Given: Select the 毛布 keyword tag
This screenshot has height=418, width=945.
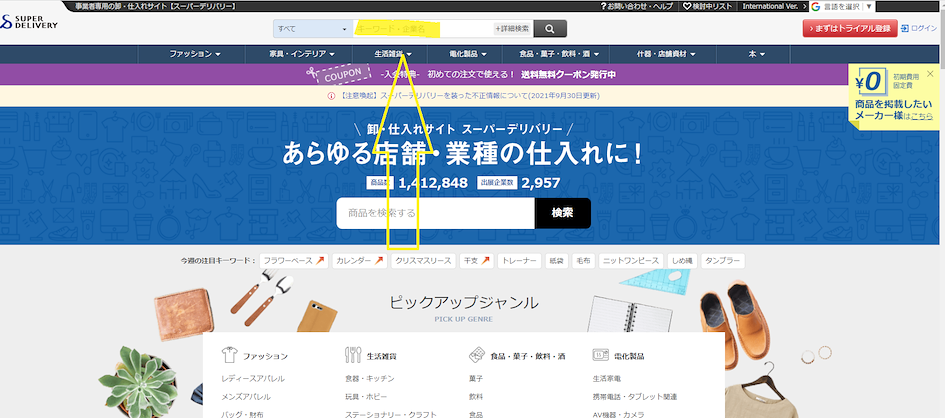Looking at the screenshot, I should [583, 261].
